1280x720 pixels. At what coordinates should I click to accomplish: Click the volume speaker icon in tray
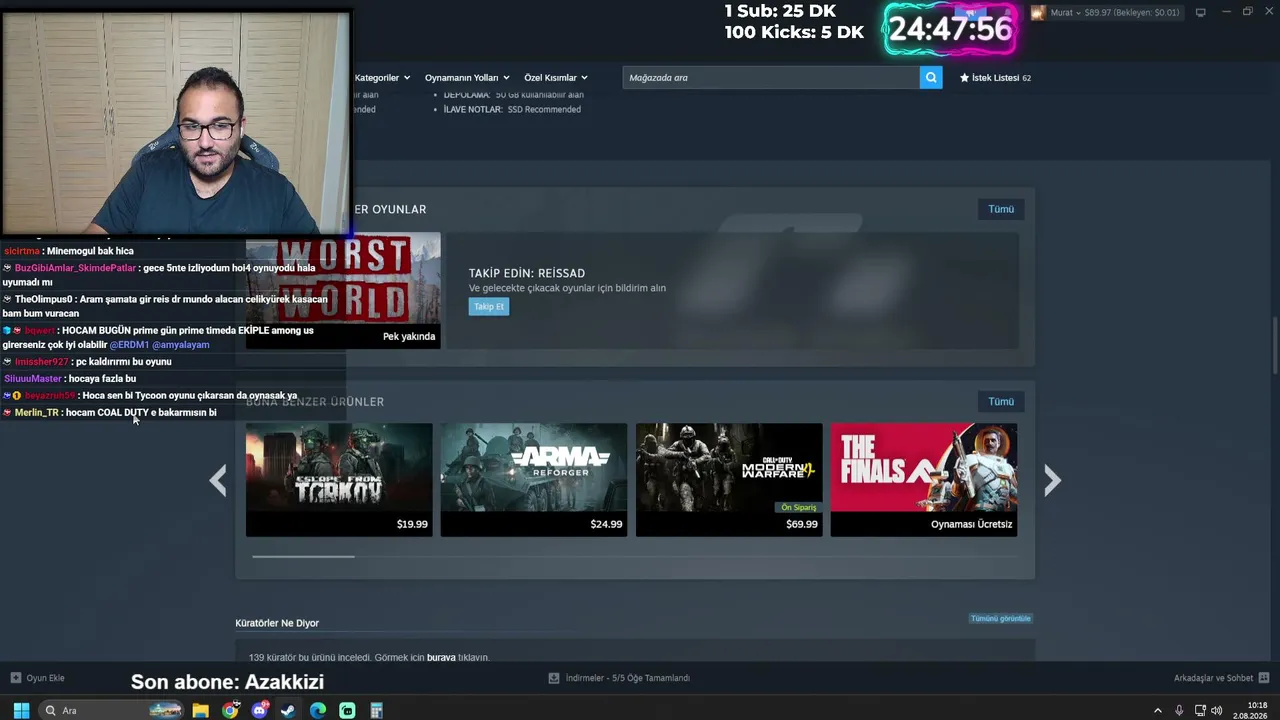click(1217, 710)
